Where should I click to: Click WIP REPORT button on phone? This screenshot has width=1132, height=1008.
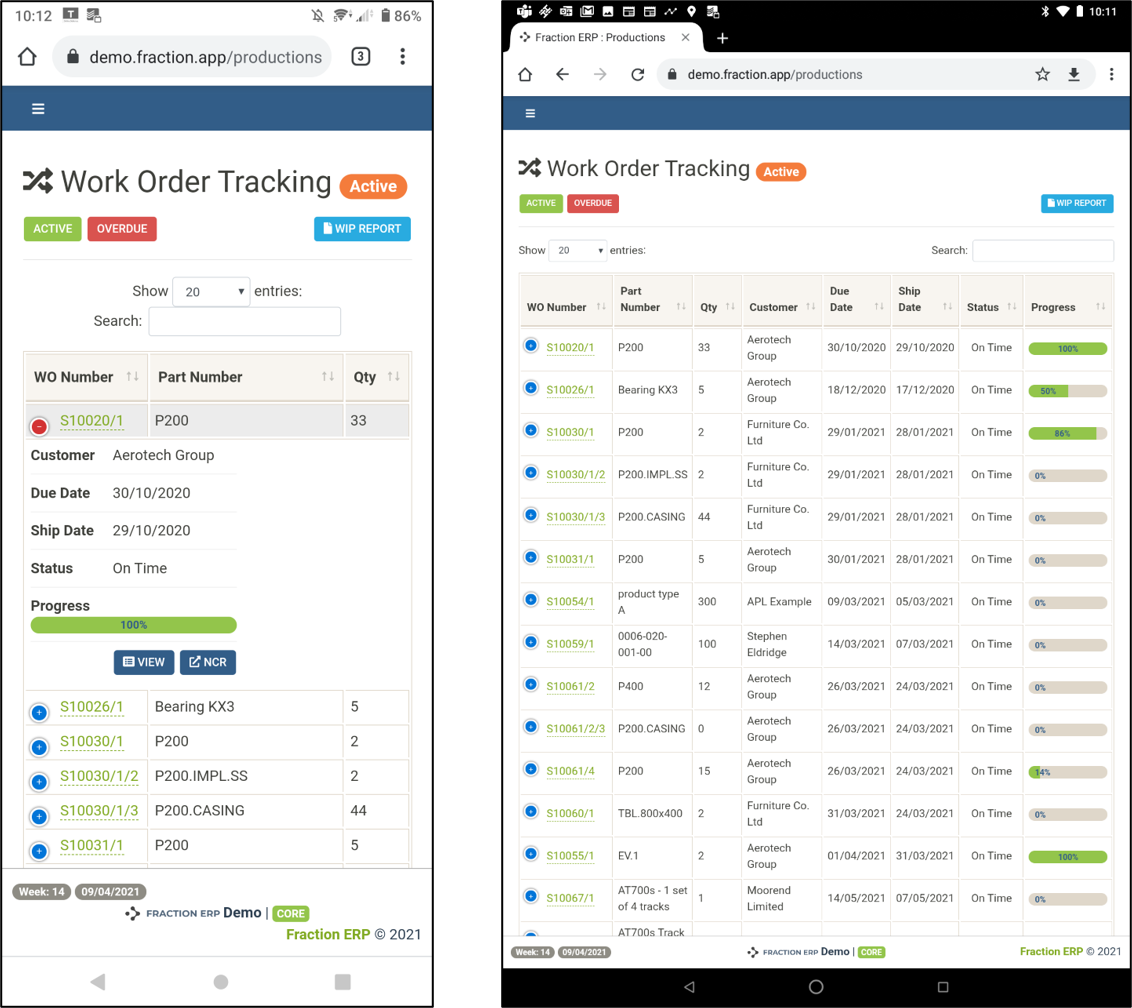[362, 229]
